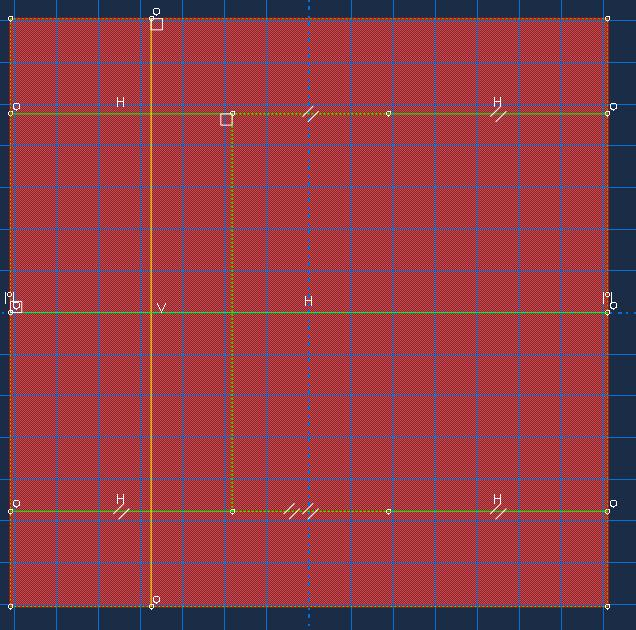Click coincident circle symbol near orange line bottom
Viewport: 636px width, 630px height.
tap(157, 600)
